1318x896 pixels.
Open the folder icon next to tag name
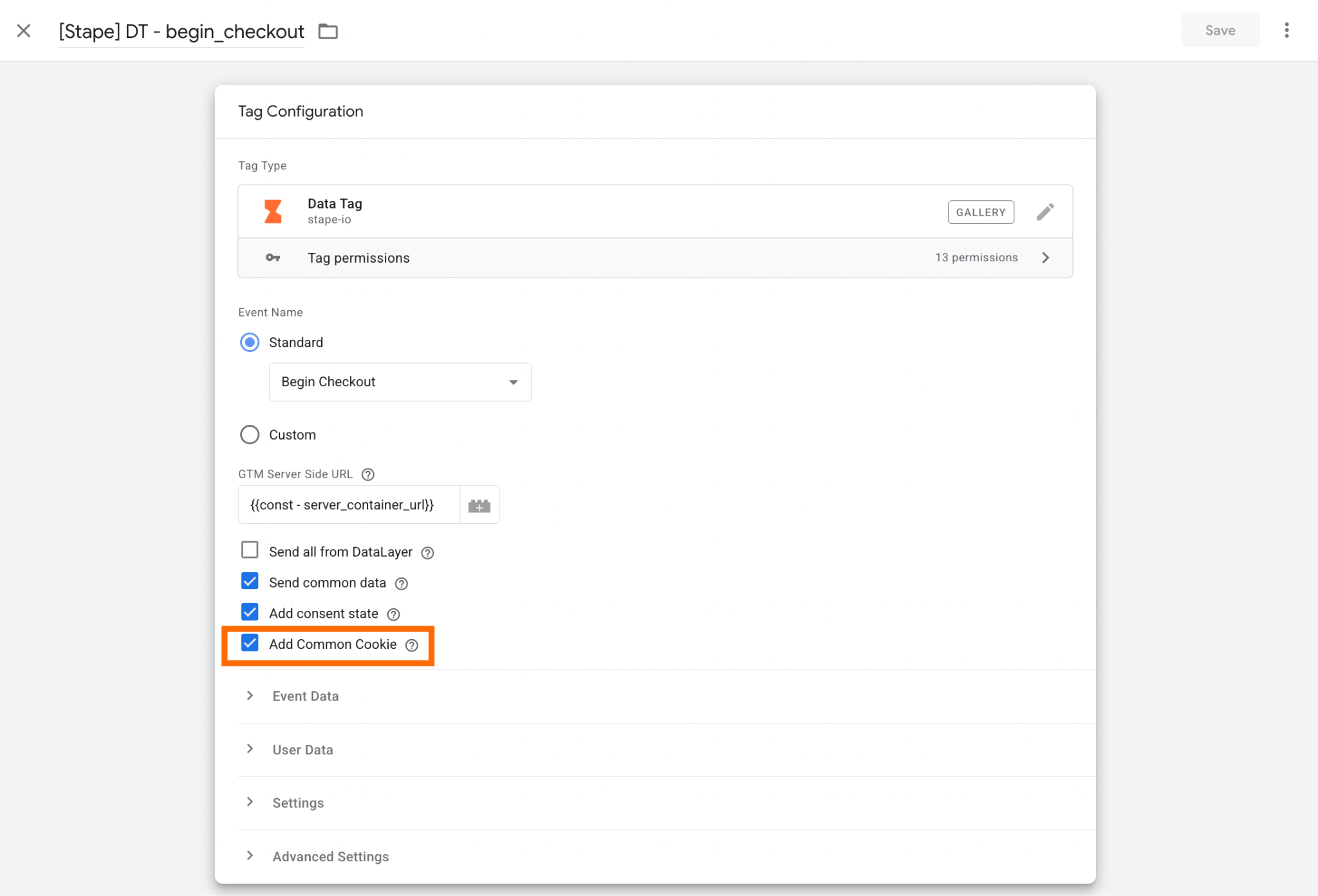tap(328, 31)
